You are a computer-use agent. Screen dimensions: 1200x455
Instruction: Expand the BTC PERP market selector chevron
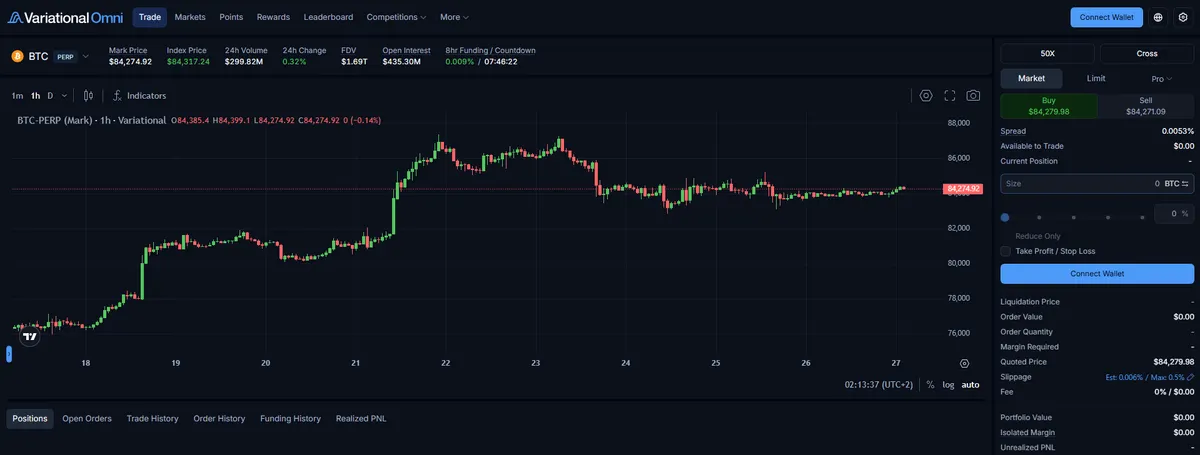pos(86,56)
